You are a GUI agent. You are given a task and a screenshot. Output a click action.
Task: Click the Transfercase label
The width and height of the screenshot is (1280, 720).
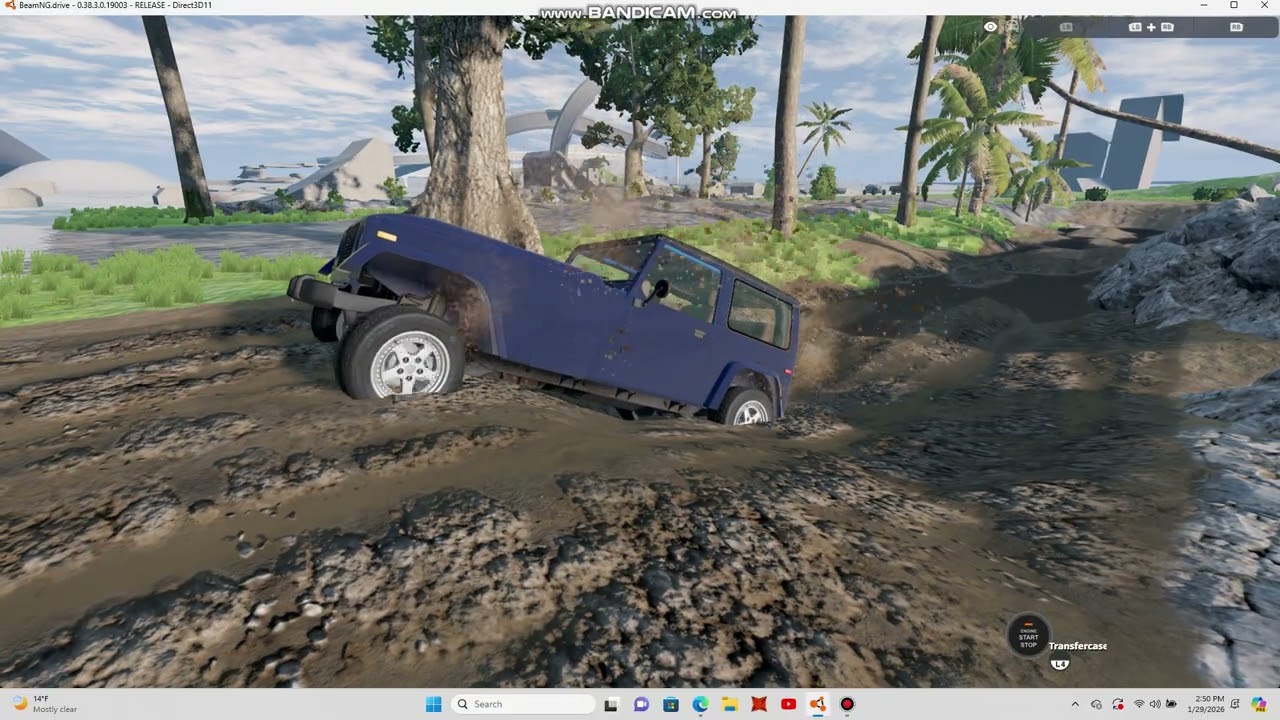click(x=1078, y=646)
